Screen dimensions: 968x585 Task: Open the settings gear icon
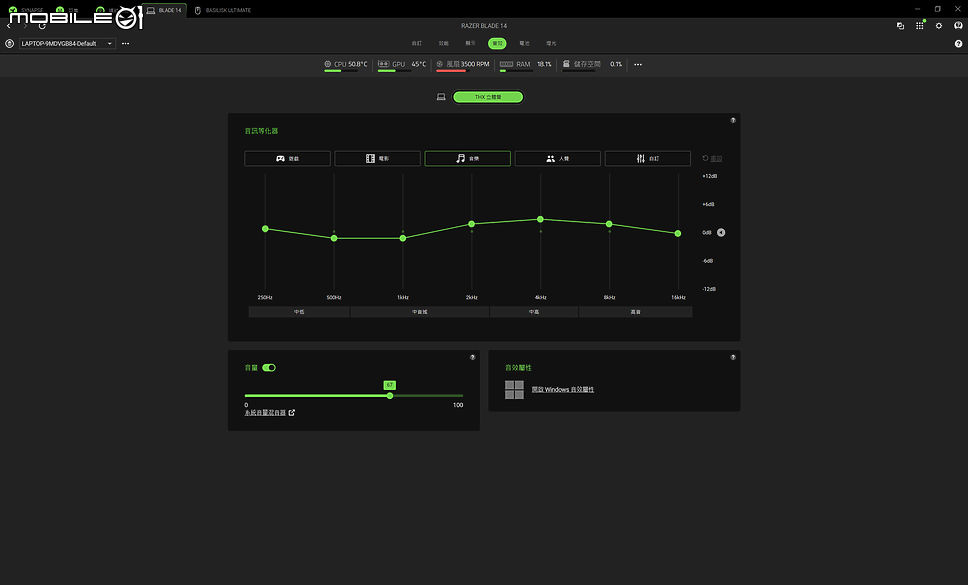click(939, 26)
